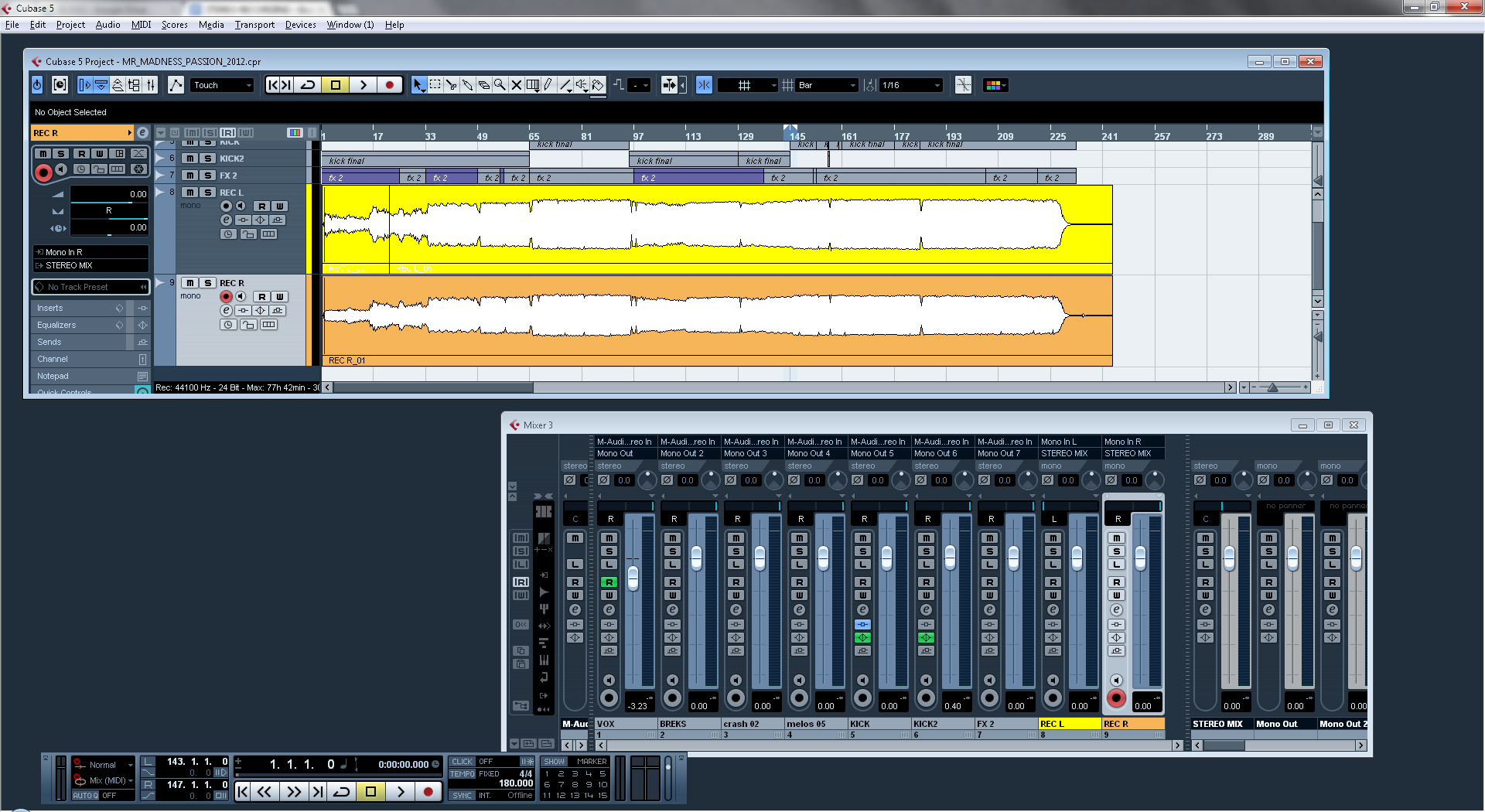The height and width of the screenshot is (812, 1485).
Task: Open the snap type grid dropdown
Action: (748, 85)
